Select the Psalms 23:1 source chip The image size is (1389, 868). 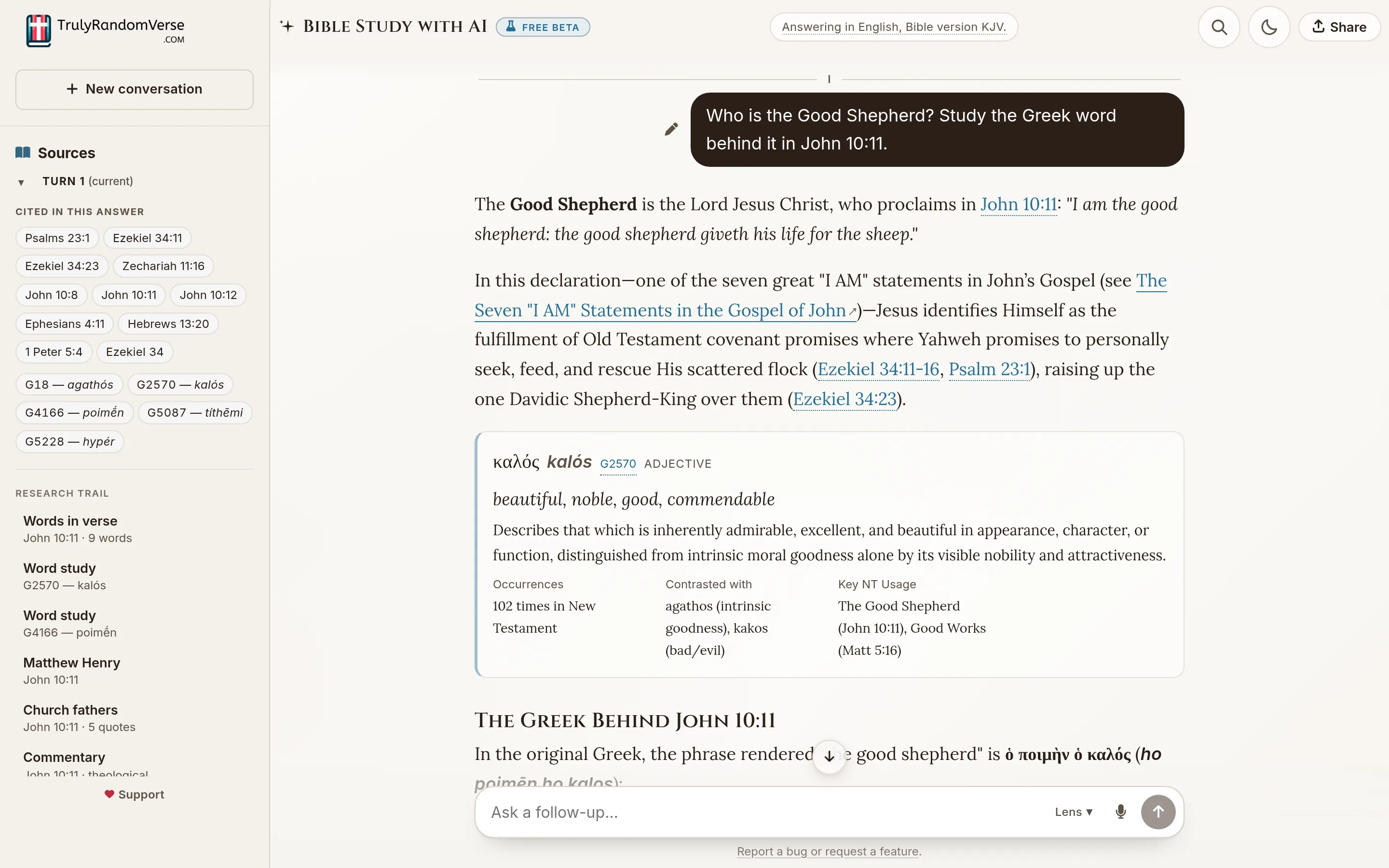(x=57, y=238)
